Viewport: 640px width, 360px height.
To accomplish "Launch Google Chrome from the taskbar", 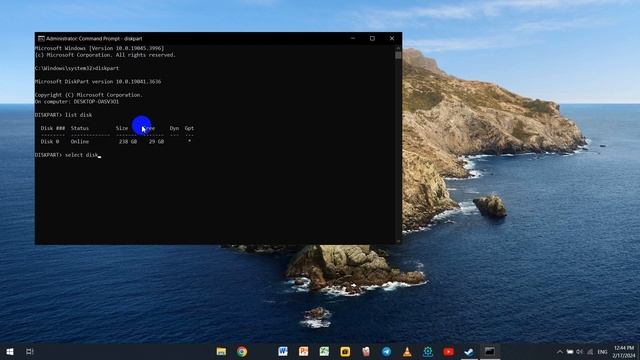I will (242, 351).
